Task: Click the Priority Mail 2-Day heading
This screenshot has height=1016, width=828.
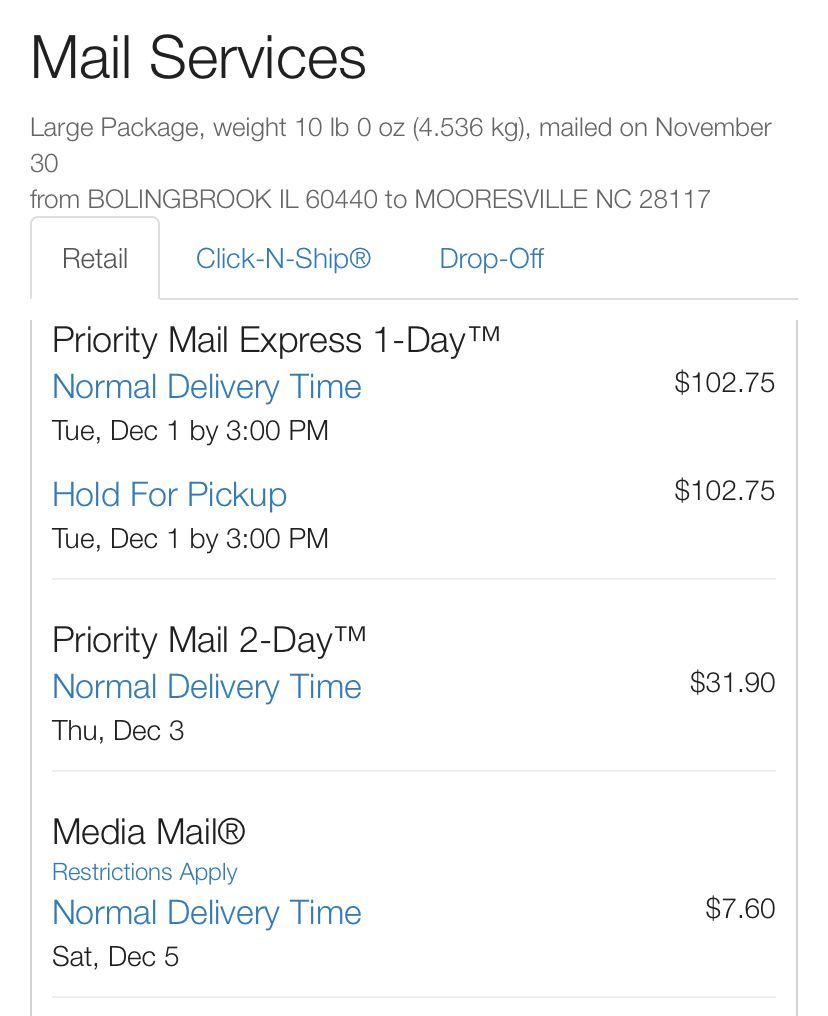Action: (x=209, y=640)
